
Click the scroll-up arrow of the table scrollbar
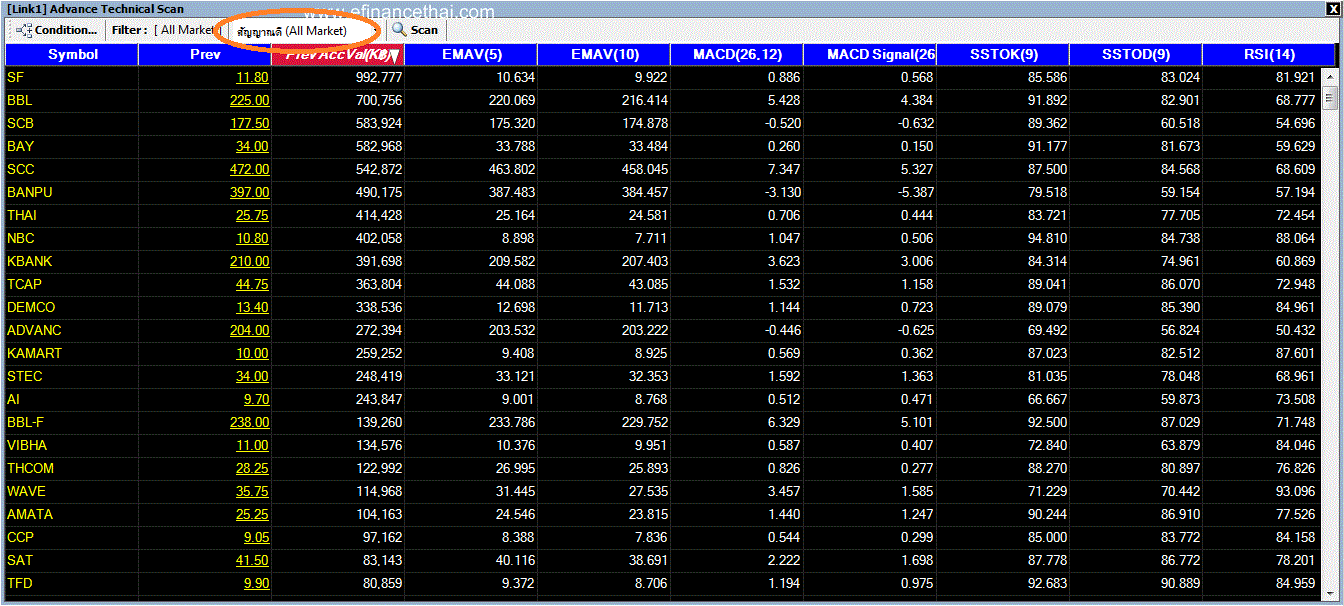point(1330,76)
